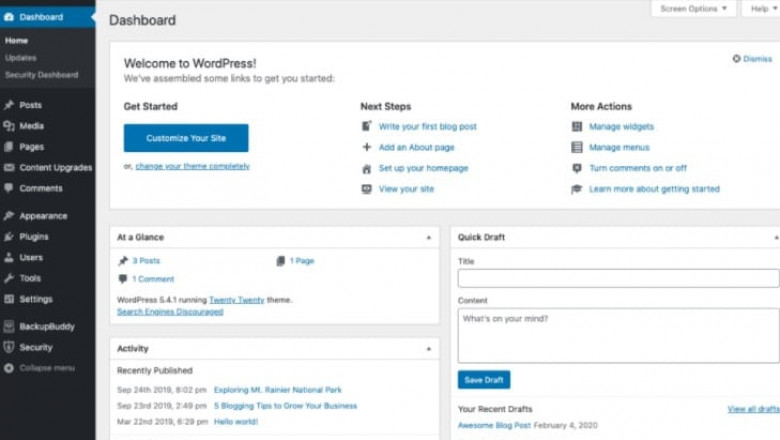
Task: Click the Tools wrench icon
Action: pyautogui.click(x=10, y=278)
